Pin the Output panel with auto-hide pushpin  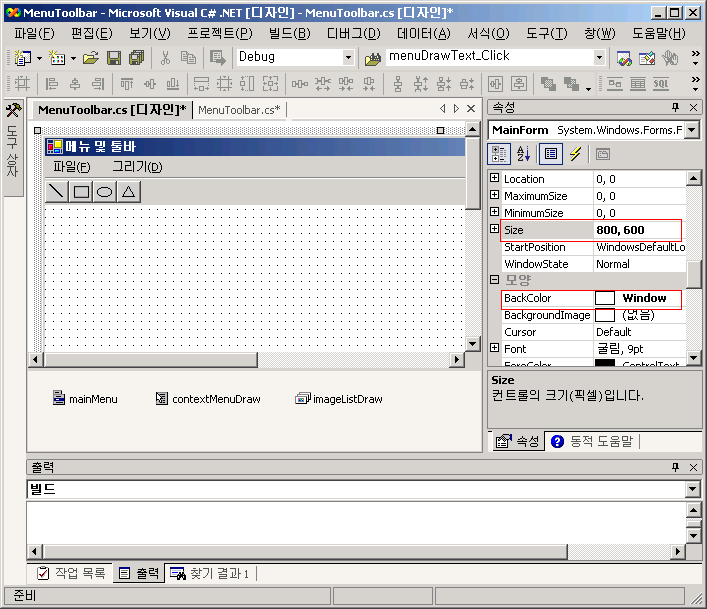coord(675,468)
